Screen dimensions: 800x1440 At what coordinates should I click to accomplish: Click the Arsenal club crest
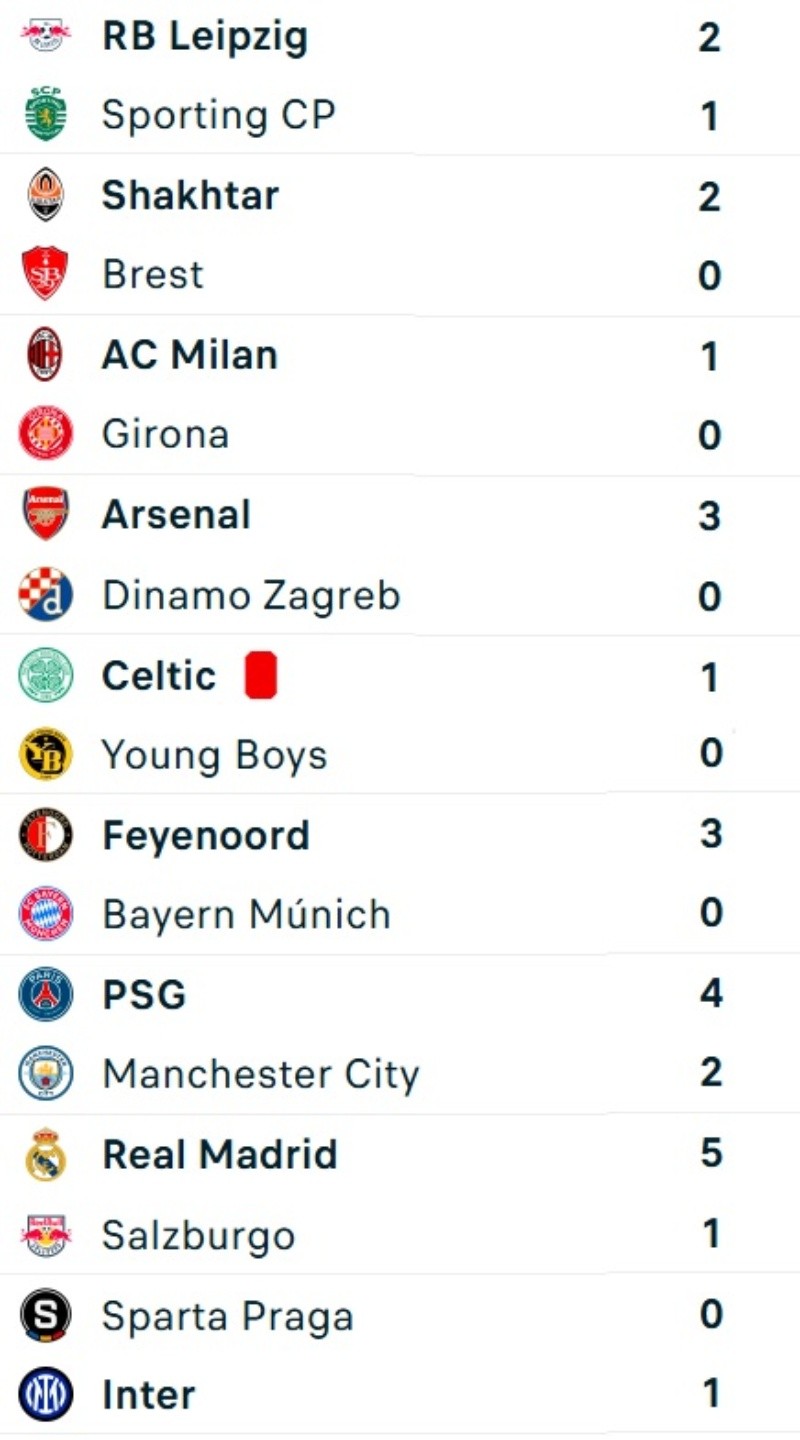tap(45, 514)
